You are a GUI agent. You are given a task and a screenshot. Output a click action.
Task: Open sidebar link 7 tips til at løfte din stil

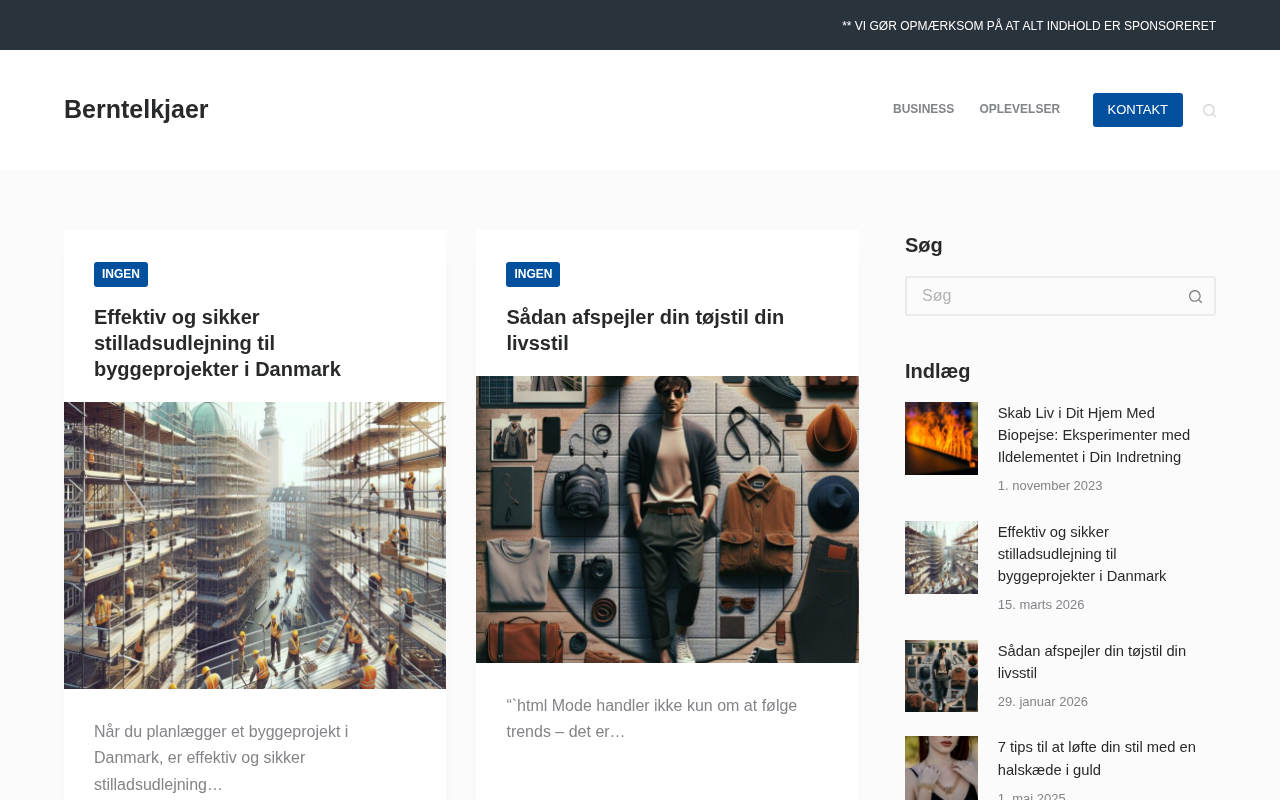click(1097, 758)
